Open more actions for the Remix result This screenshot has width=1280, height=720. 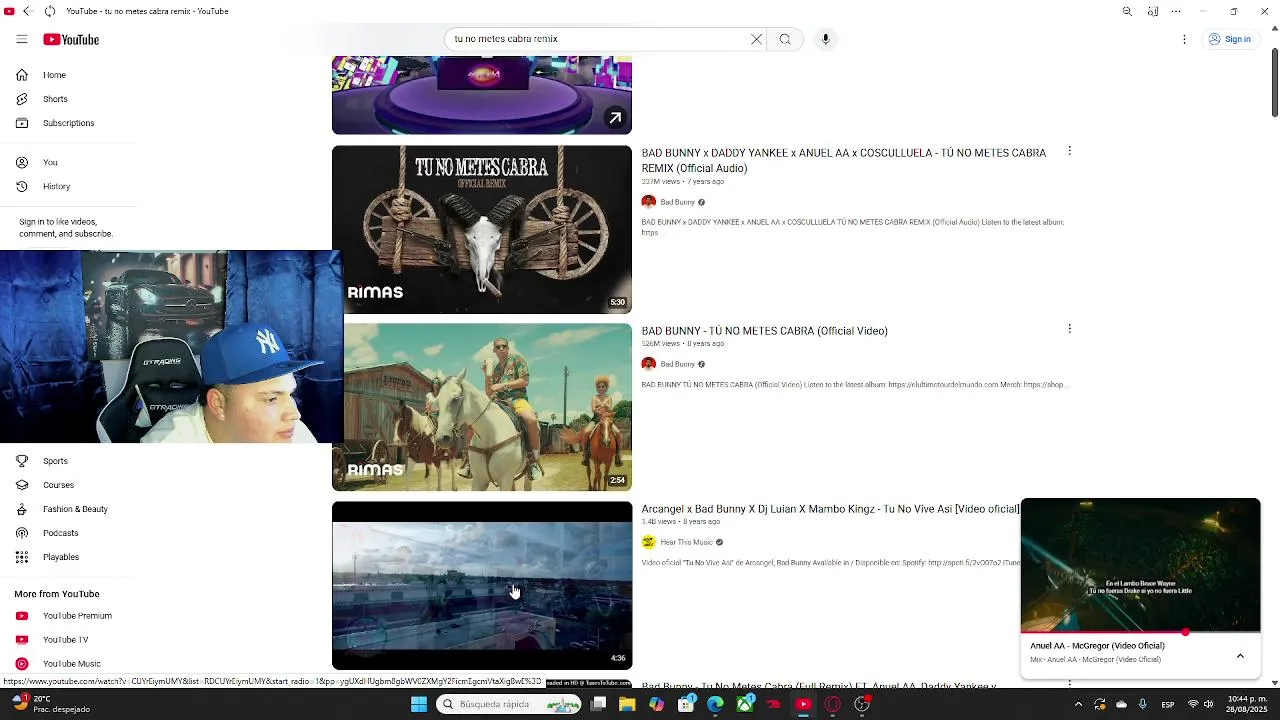(1069, 151)
